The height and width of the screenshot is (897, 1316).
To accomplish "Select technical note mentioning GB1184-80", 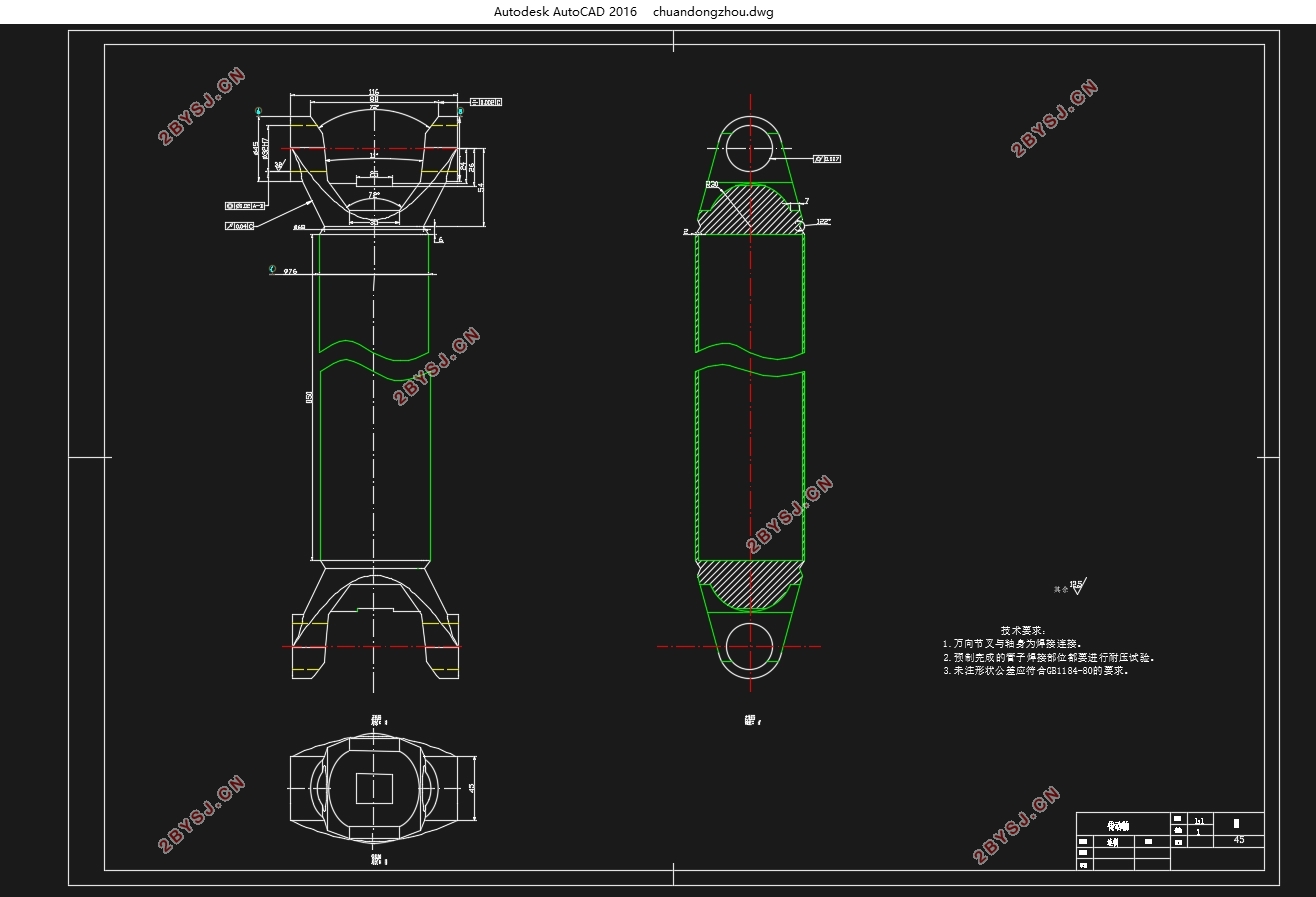I will pyautogui.click(x=1035, y=672).
